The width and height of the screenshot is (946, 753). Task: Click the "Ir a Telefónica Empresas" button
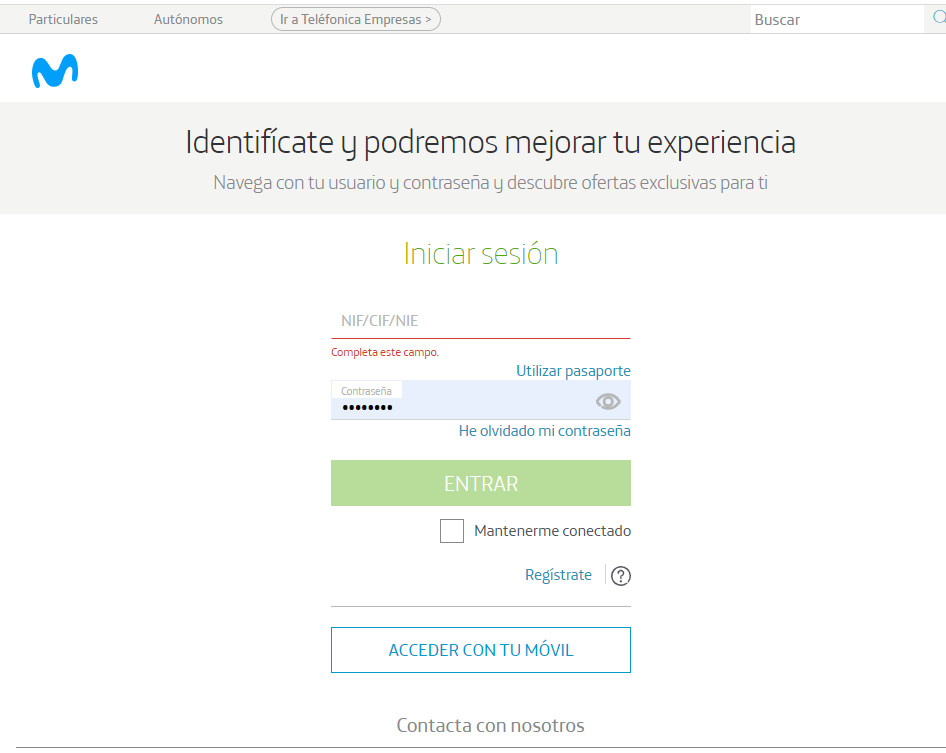click(x=355, y=18)
